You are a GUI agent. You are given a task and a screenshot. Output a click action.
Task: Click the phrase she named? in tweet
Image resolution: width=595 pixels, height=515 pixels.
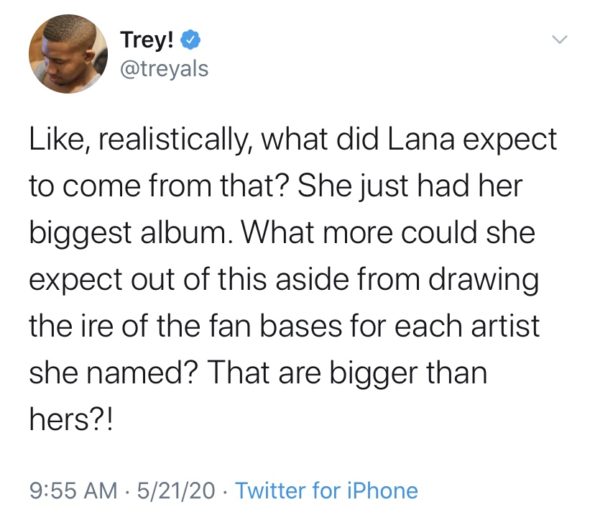113,373
